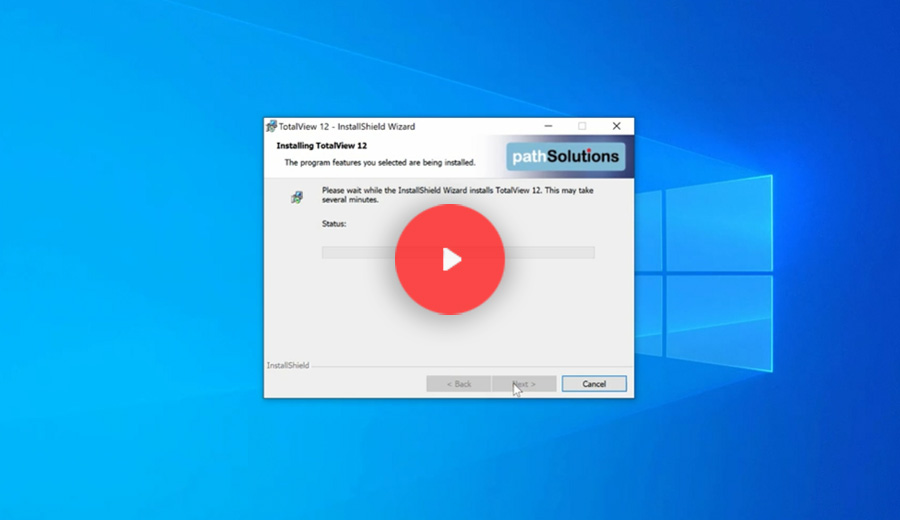
Task: Click the Status label text
Action: 334,224
